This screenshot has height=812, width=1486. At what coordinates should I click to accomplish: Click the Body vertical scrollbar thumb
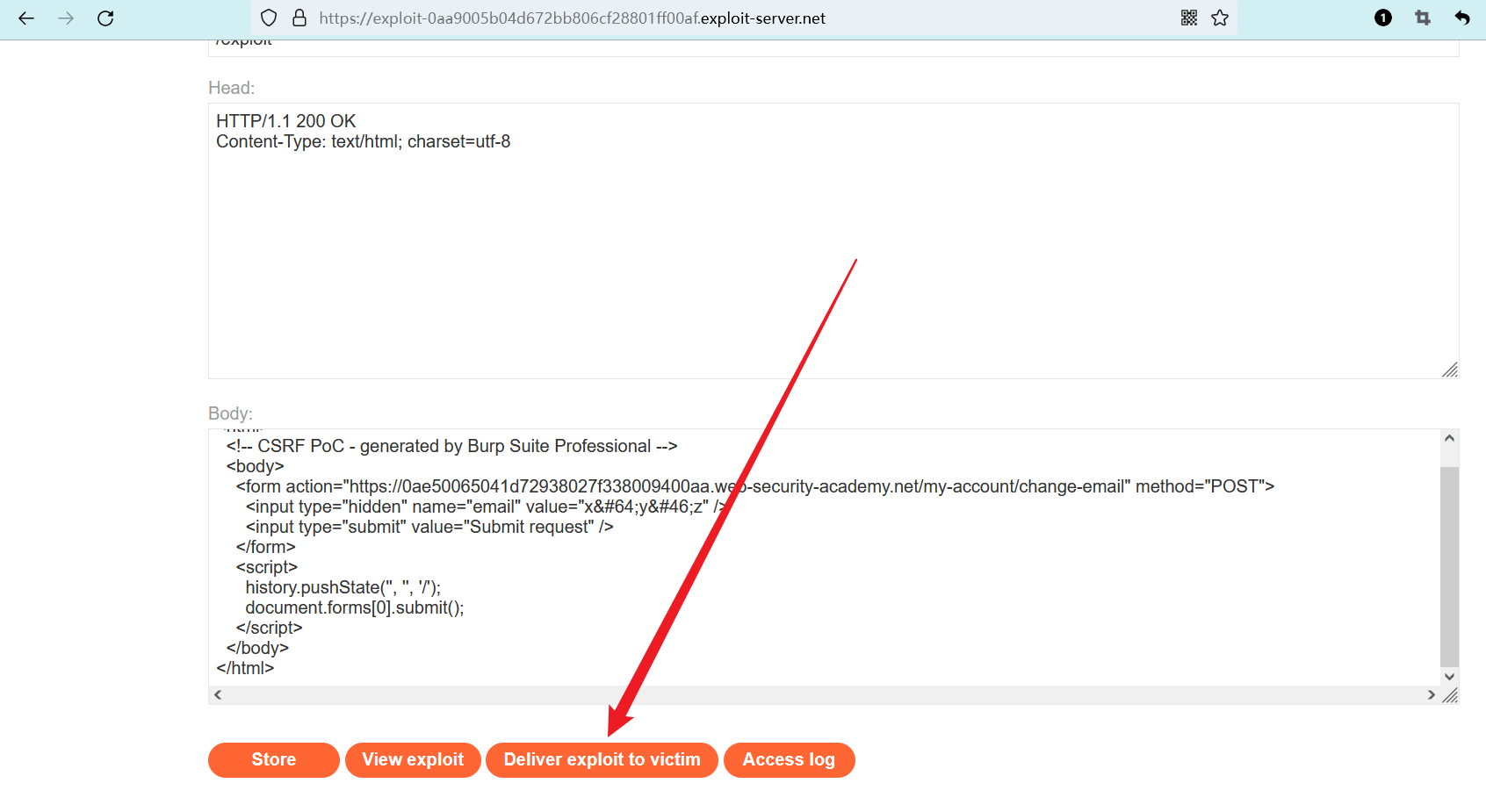click(1449, 566)
